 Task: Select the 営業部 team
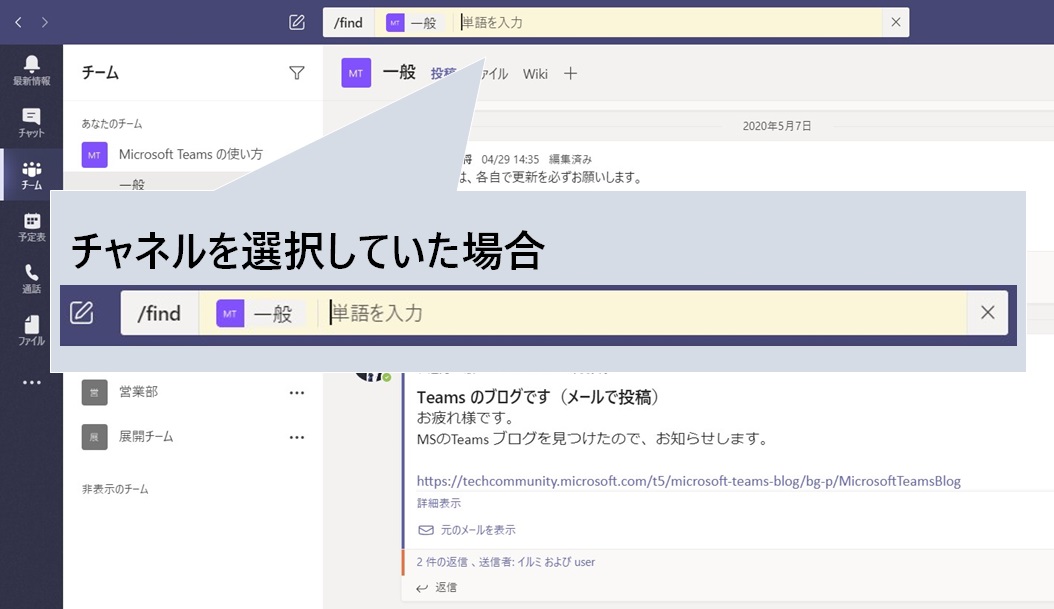pyautogui.click(x=138, y=392)
